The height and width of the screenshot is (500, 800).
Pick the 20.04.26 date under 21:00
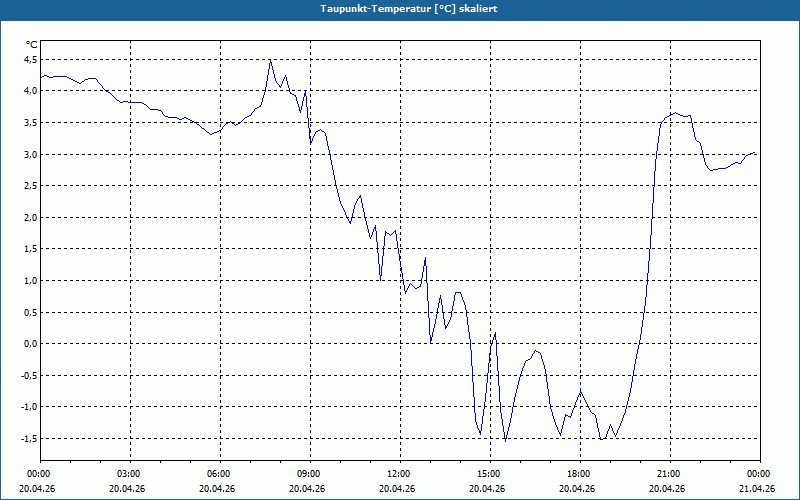tap(667, 488)
